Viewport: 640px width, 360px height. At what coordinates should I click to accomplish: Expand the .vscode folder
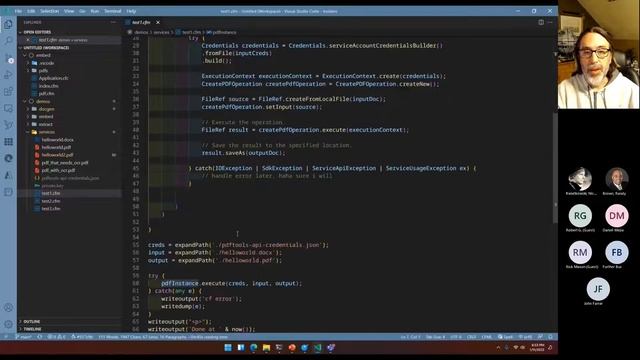click(47, 63)
